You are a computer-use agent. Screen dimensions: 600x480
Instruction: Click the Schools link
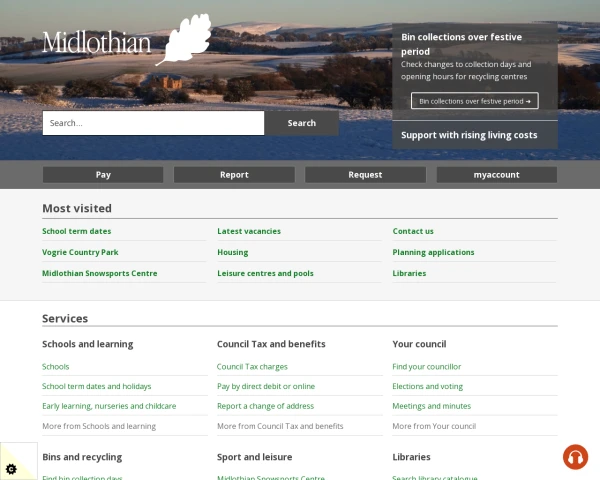[55, 367]
